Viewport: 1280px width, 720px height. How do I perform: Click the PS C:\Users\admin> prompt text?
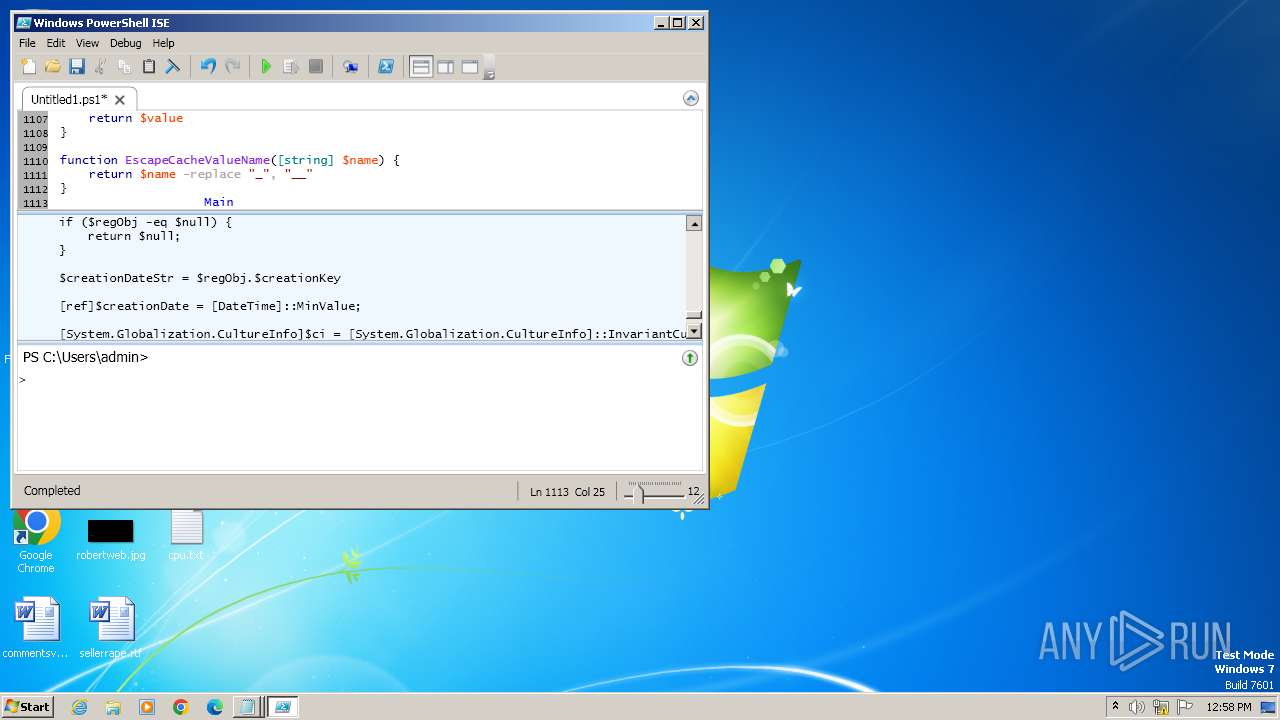pyautogui.click(x=85, y=357)
